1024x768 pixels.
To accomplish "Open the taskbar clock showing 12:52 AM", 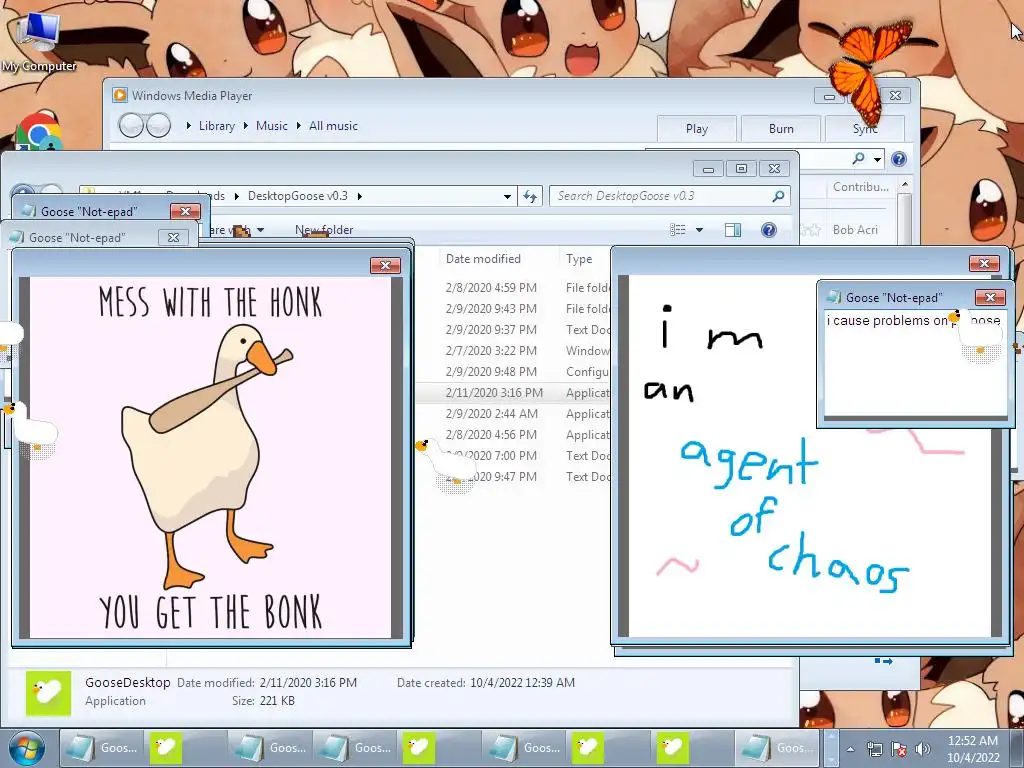I will pyautogui.click(x=972, y=748).
